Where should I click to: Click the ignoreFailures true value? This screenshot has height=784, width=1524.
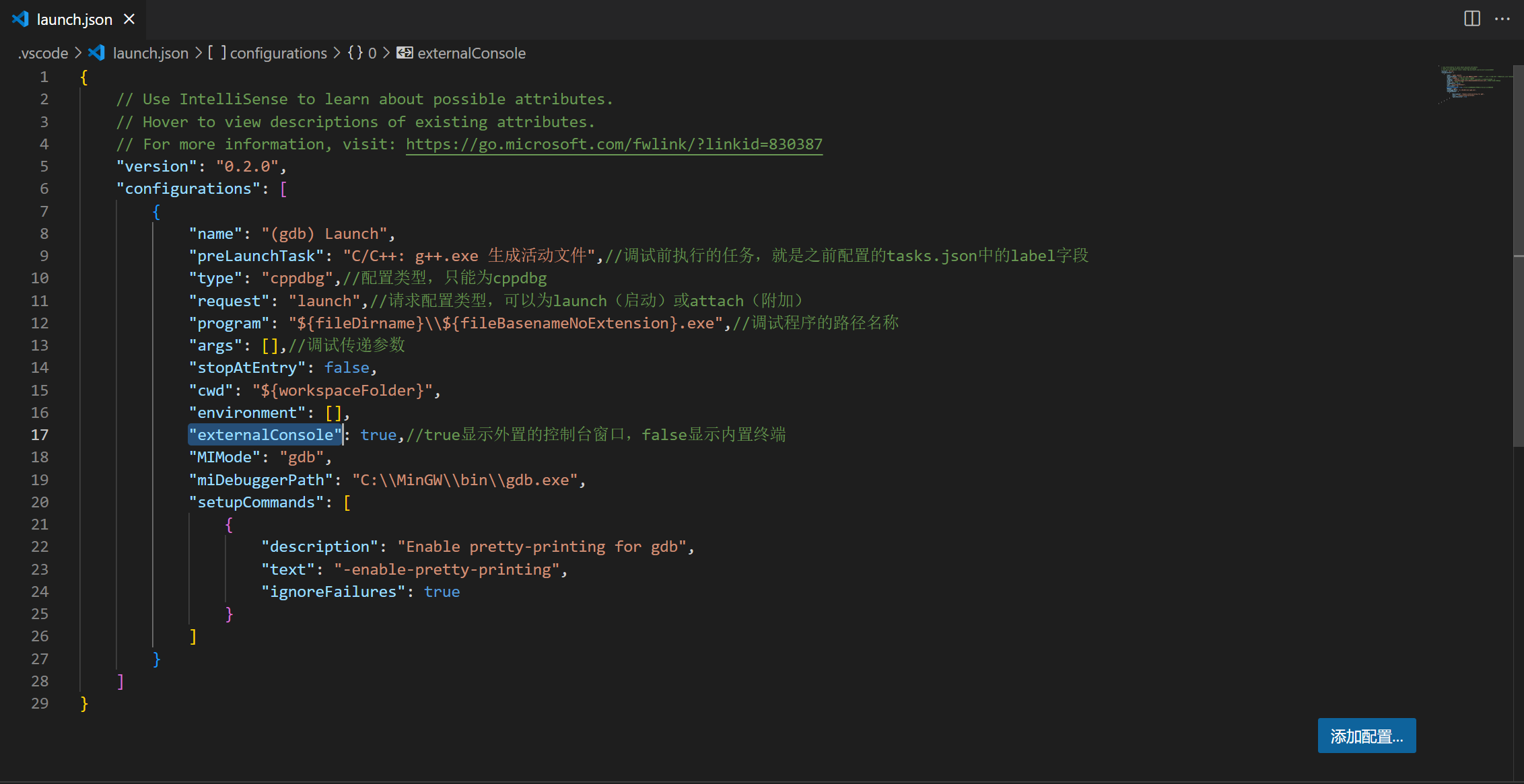point(442,592)
